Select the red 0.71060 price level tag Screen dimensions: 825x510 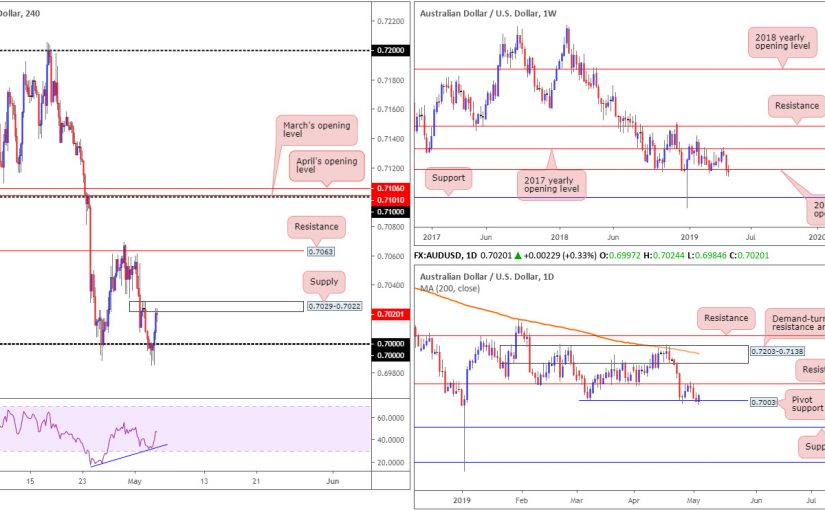click(389, 188)
